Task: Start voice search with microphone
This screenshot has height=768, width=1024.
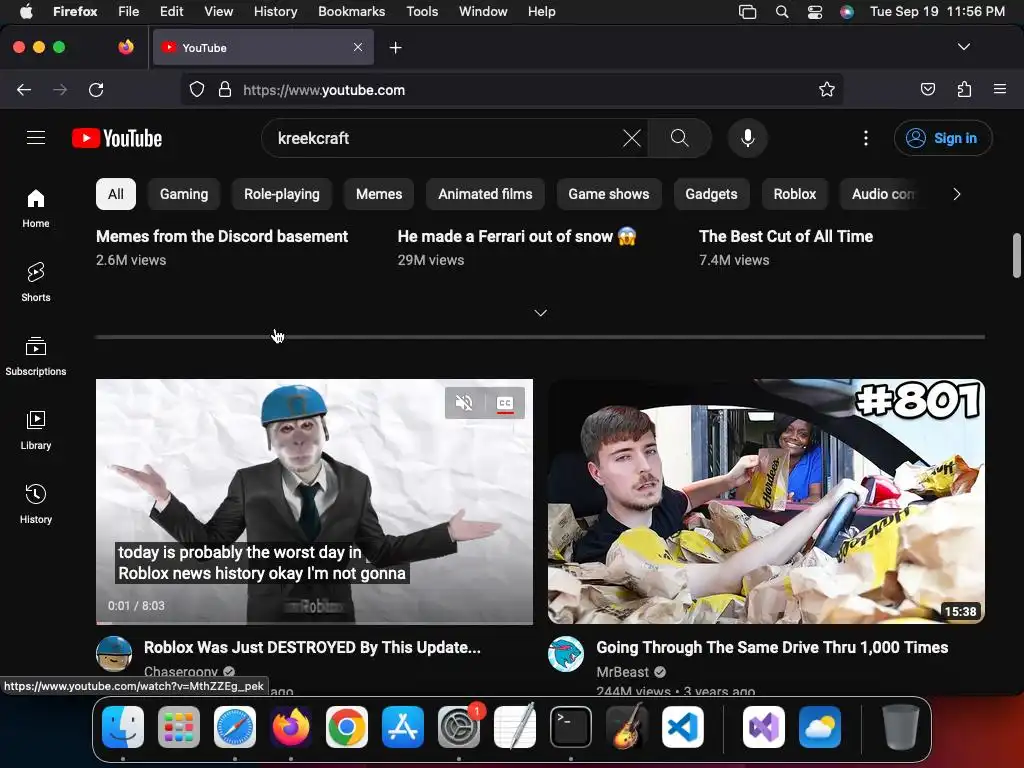Action: coord(748,138)
